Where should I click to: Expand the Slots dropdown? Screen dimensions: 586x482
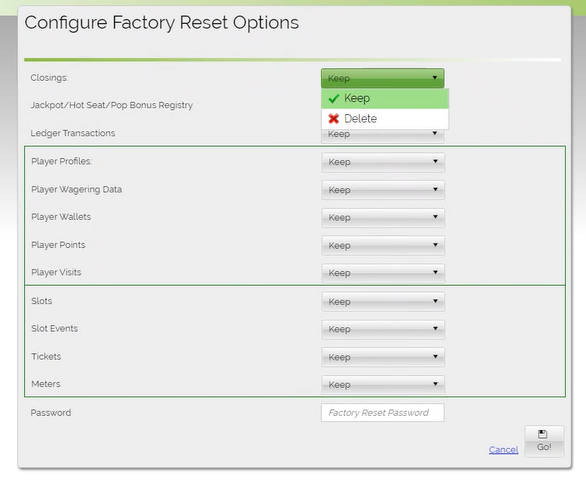pyautogui.click(x=383, y=302)
